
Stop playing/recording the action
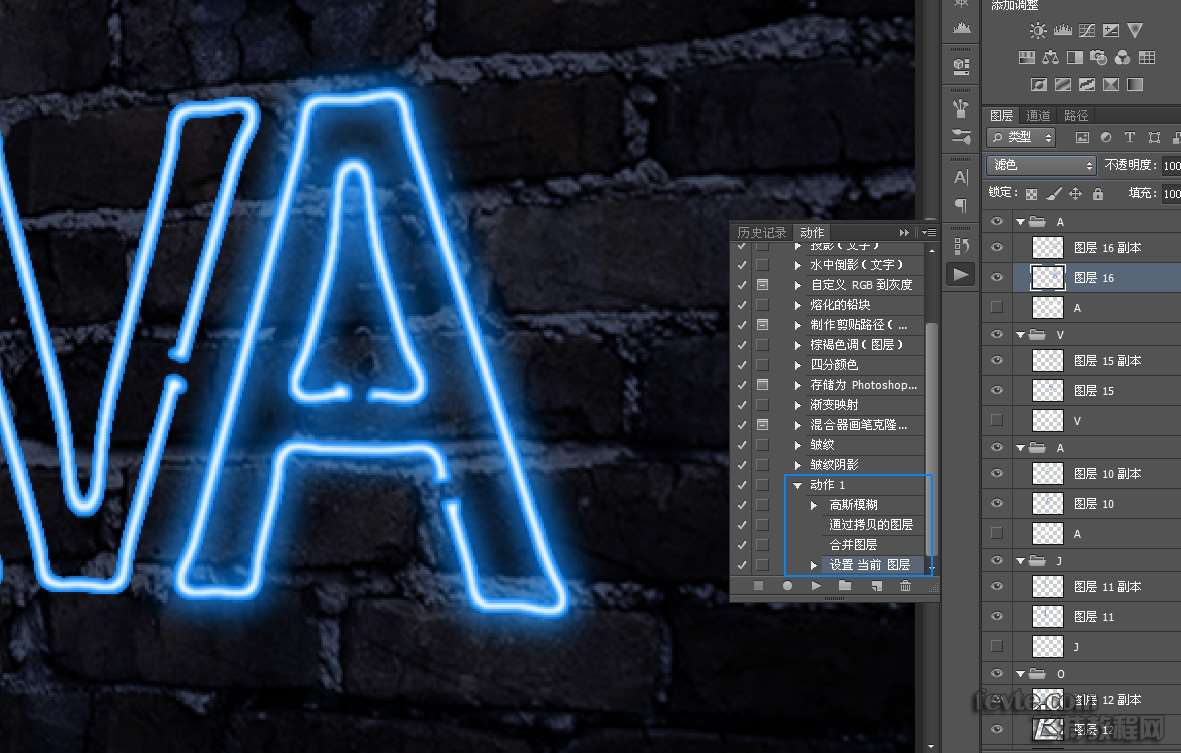(x=758, y=586)
